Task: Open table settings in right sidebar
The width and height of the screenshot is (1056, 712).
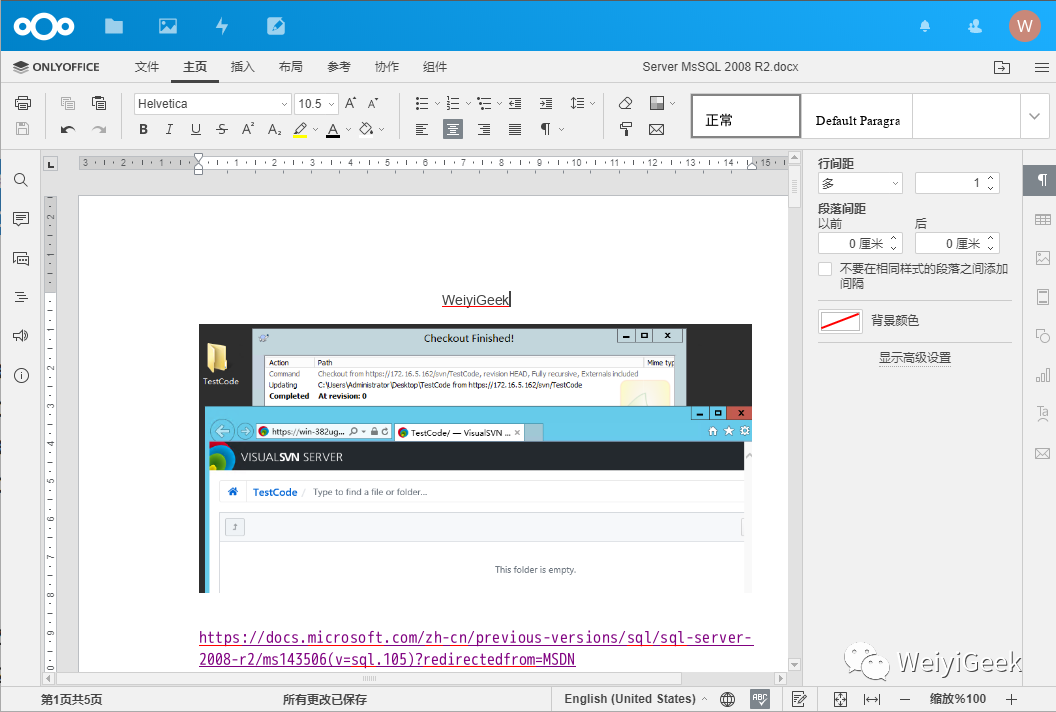Action: click(1042, 220)
